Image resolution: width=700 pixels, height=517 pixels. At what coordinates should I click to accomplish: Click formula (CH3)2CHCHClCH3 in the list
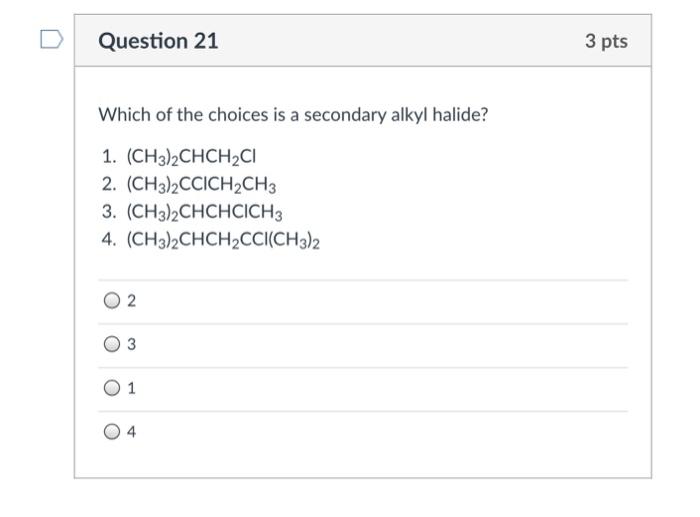pyautogui.click(x=204, y=212)
